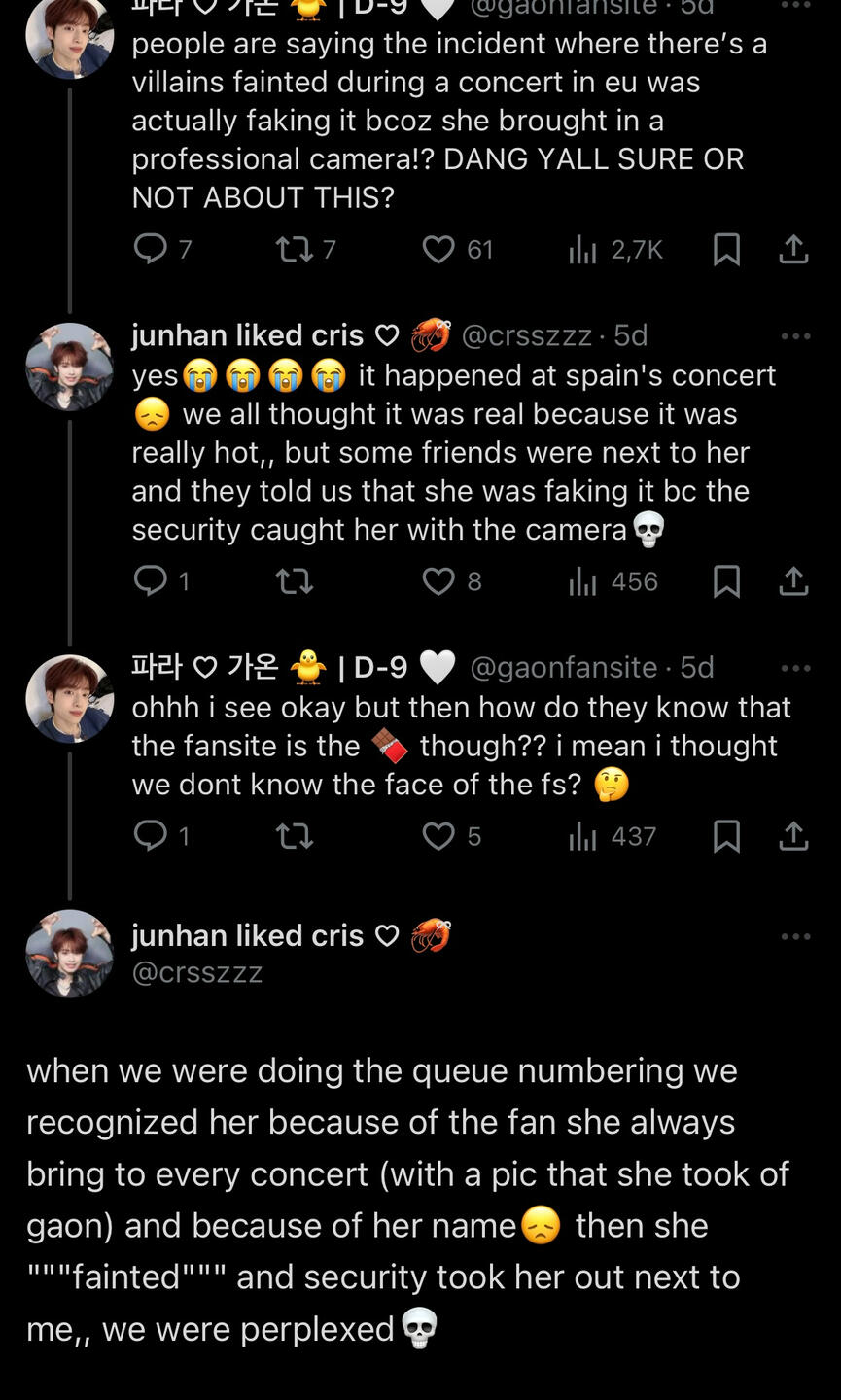Viewport: 841px width, 1400px height.
Task: Open more options on the main focused tweet
Action: [795, 936]
